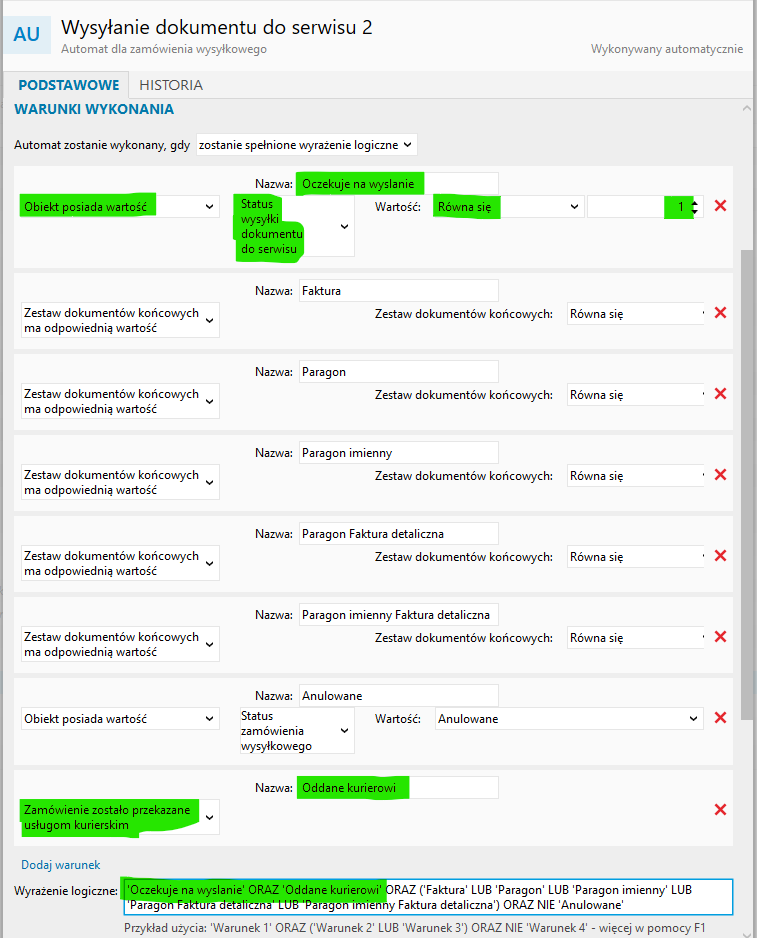Collapse the Warunki wykonania section

(x=745, y=109)
